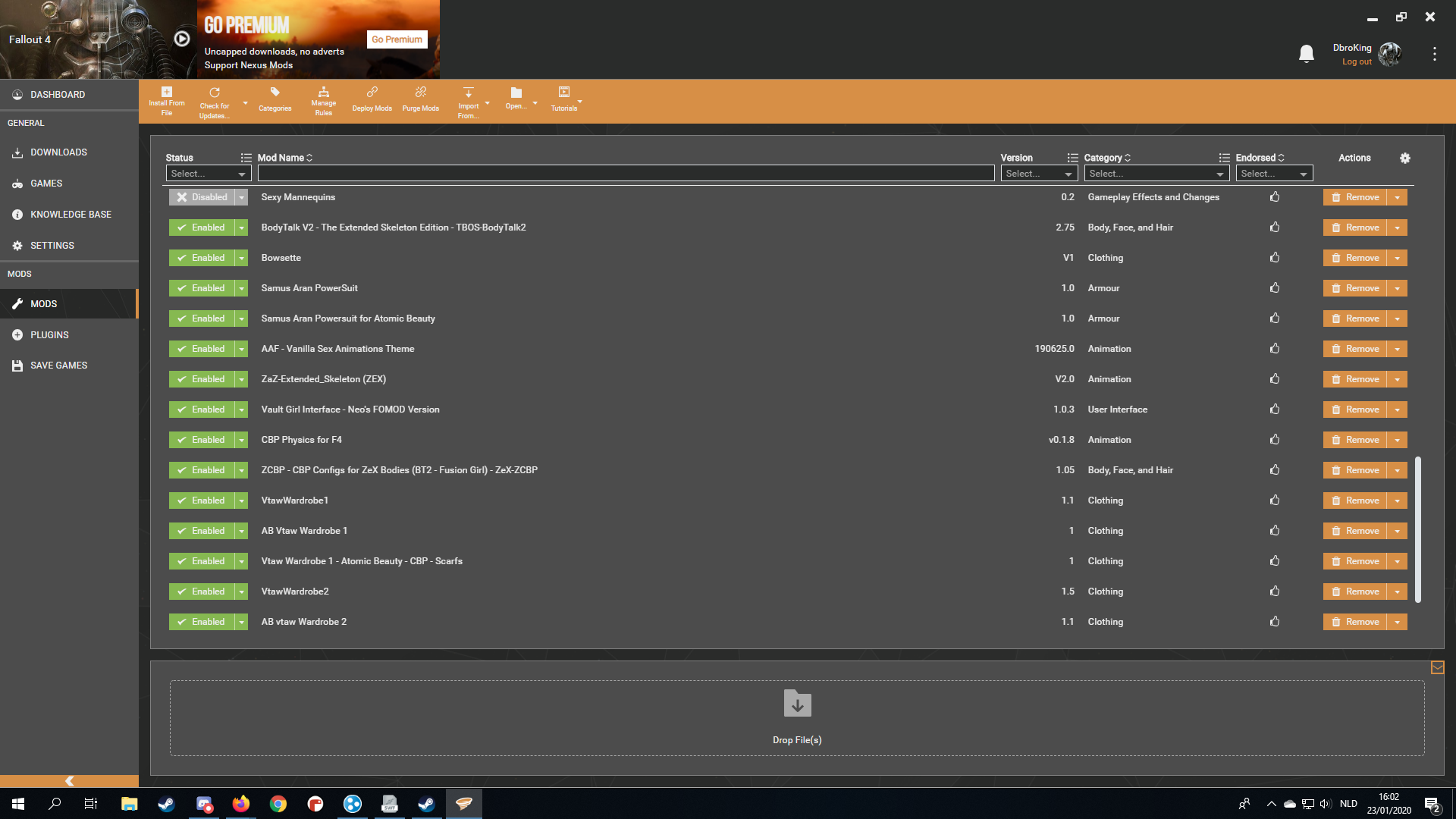The image size is (1456, 819).
Task: Open Save Games sidebar page
Action: pyautogui.click(x=69, y=366)
